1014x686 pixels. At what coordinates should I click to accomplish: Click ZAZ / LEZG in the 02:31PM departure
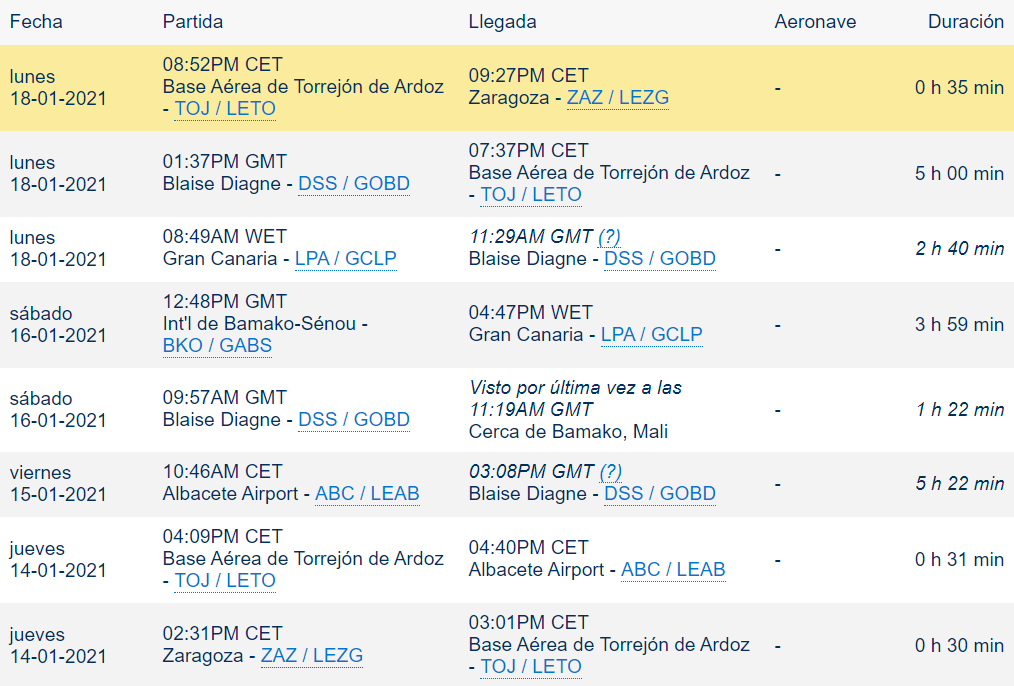pyautogui.click(x=311, y=656)
